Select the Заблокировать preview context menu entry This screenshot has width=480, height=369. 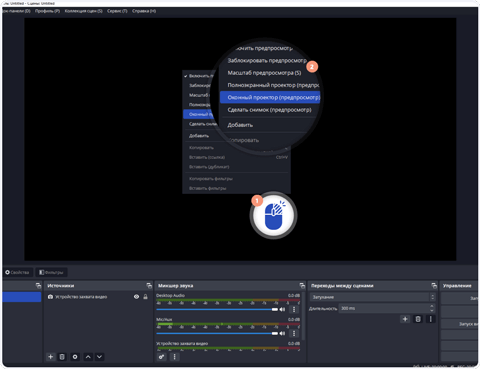click(267, 61)
